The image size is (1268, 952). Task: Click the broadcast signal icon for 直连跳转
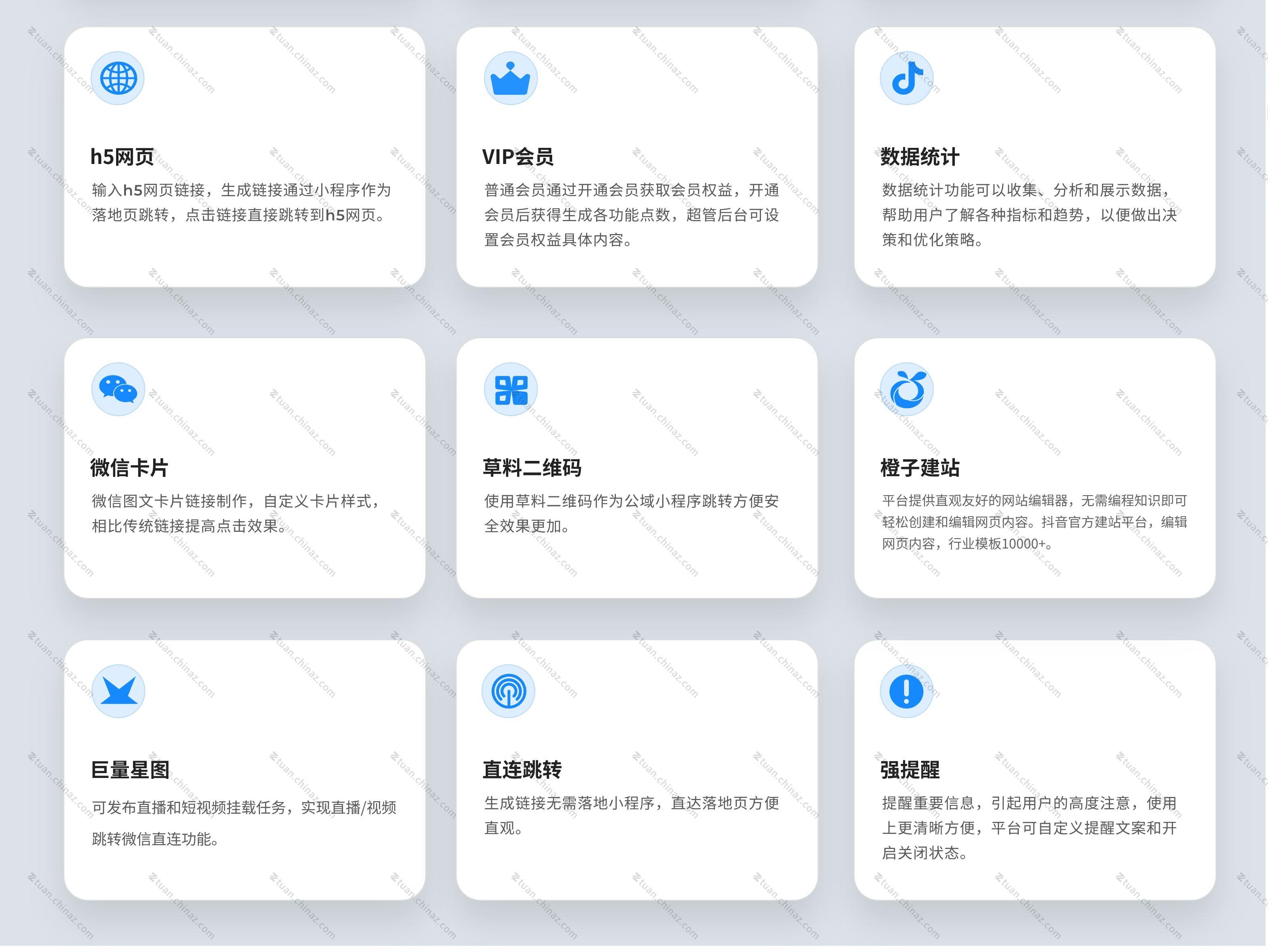pos(509,691)
